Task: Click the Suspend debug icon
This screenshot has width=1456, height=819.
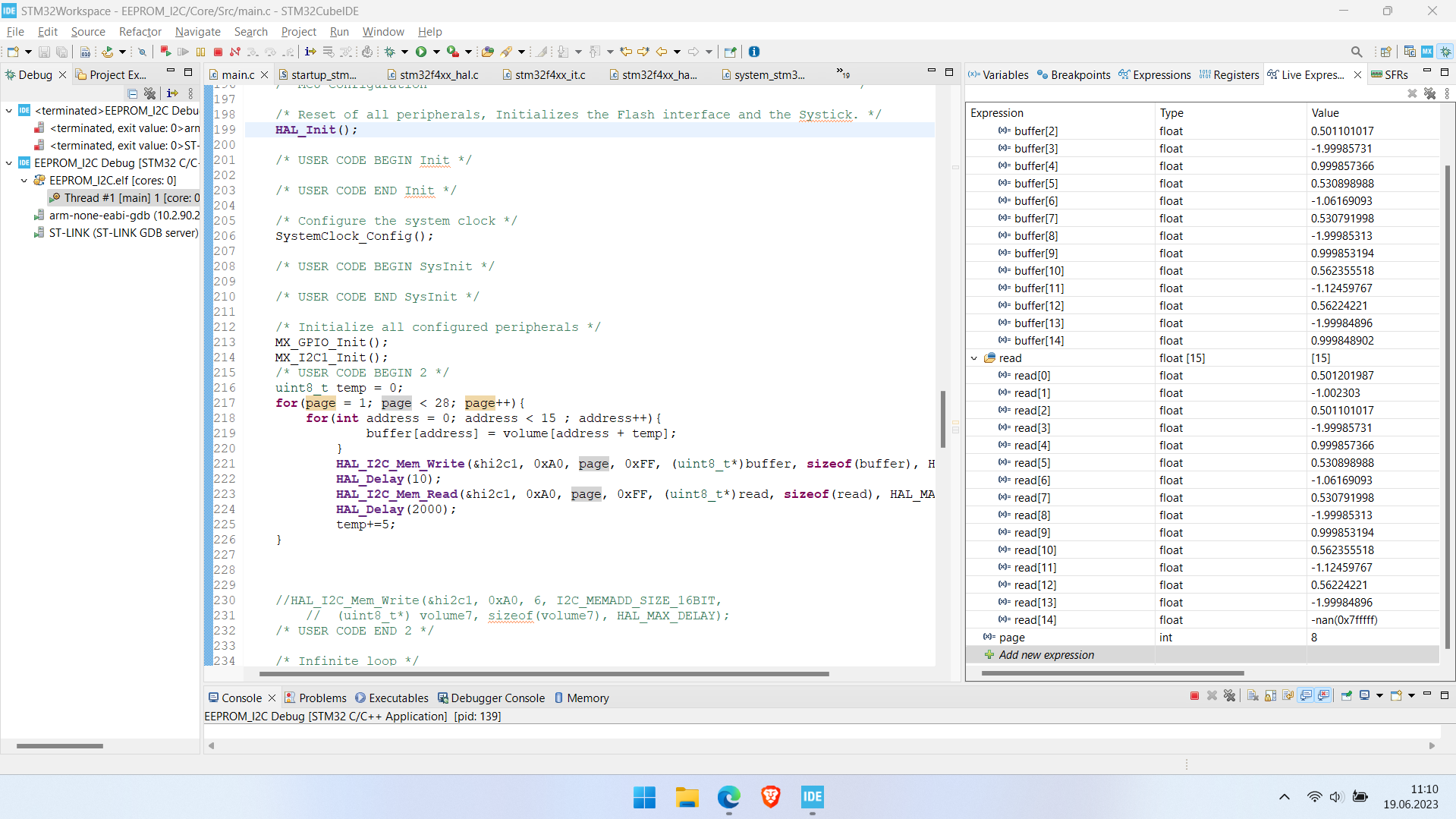Action: [x=200, y=52]
